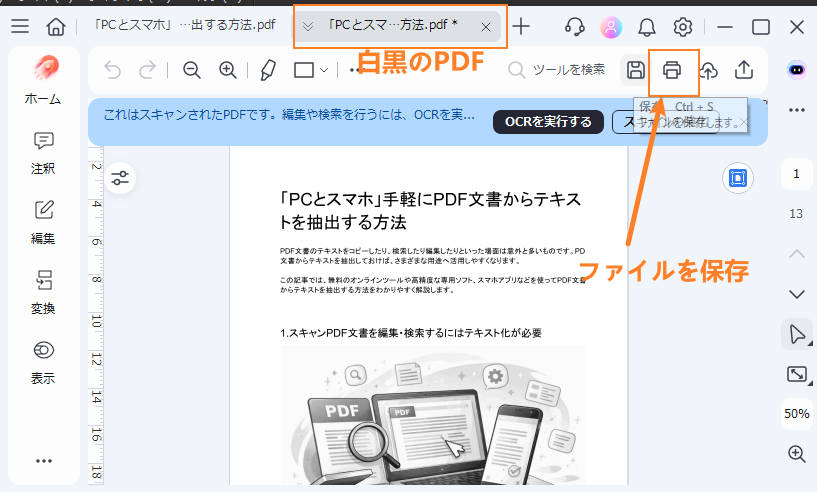Image resolution: width=817 pixels, height=492 pixels.
Task: Click the current page number 1 field
Action: click(x=796, y=174)
